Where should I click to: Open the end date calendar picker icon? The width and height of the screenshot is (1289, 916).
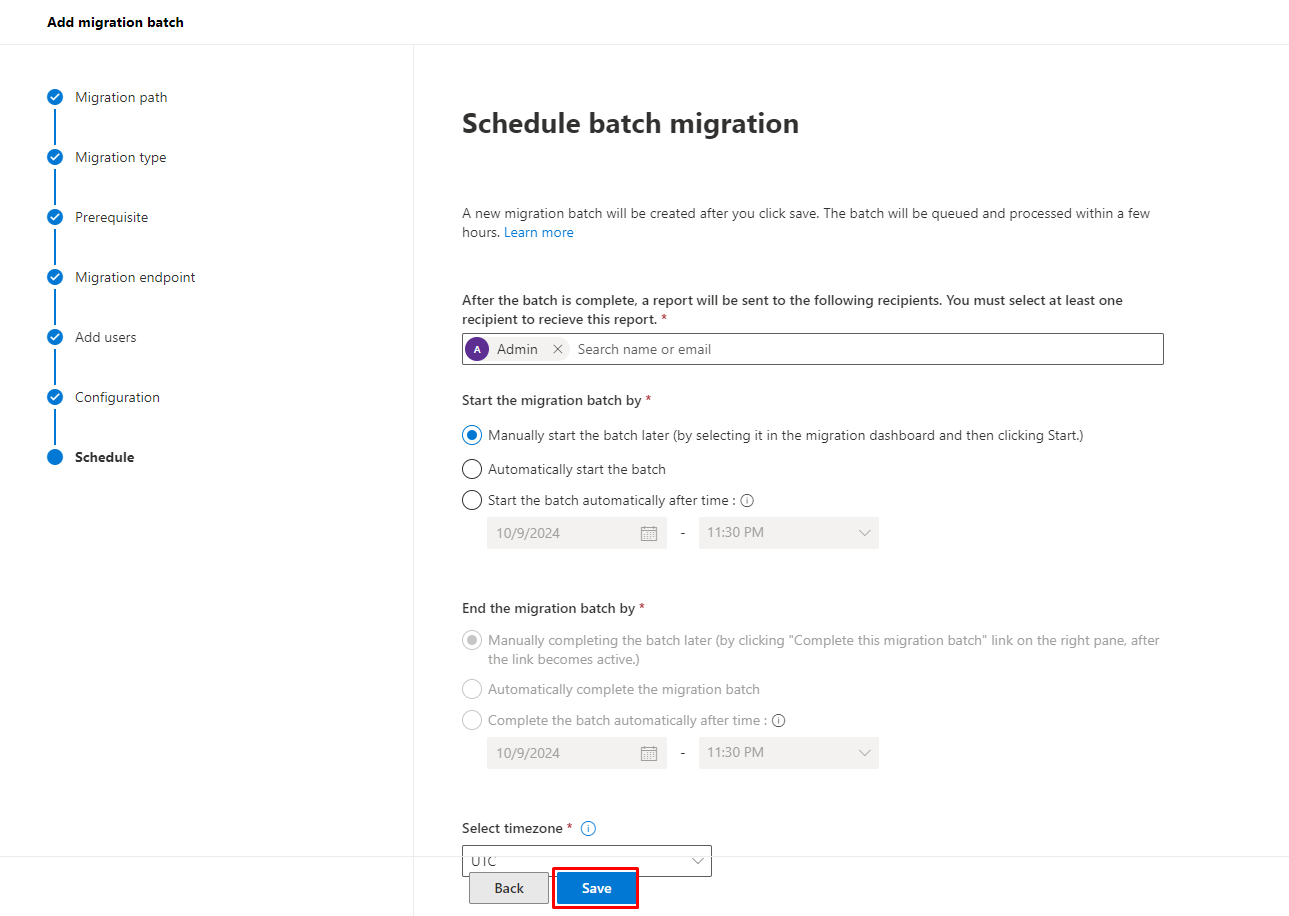tap(649, 753)
